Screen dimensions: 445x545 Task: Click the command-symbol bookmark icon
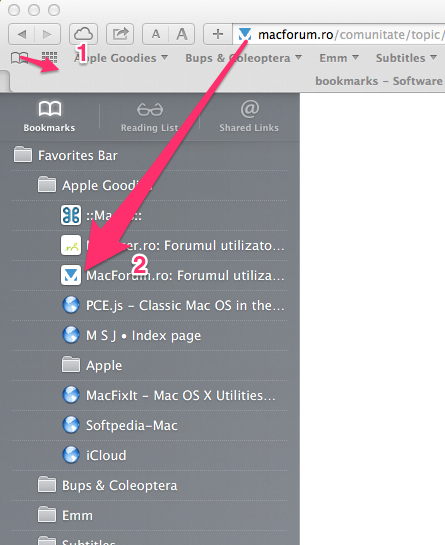[x=71, y=215]
